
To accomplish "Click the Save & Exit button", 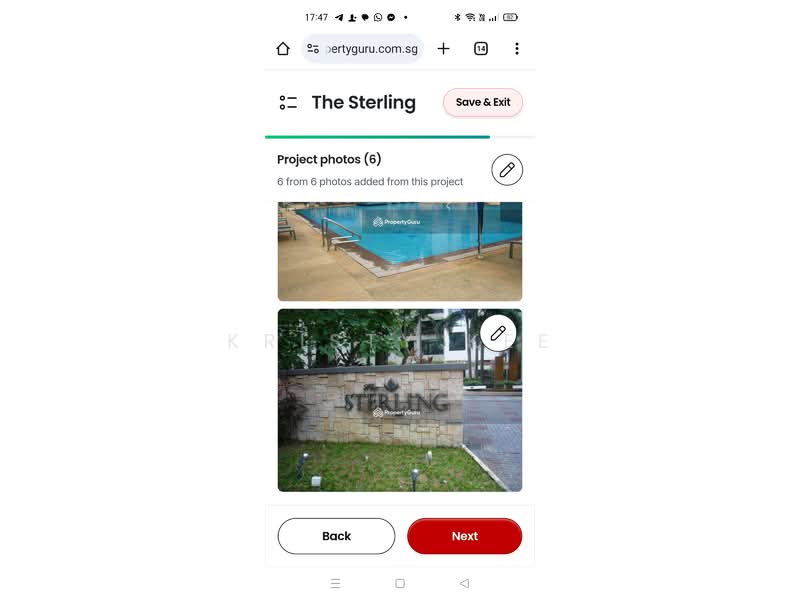I will pos(483,102).
